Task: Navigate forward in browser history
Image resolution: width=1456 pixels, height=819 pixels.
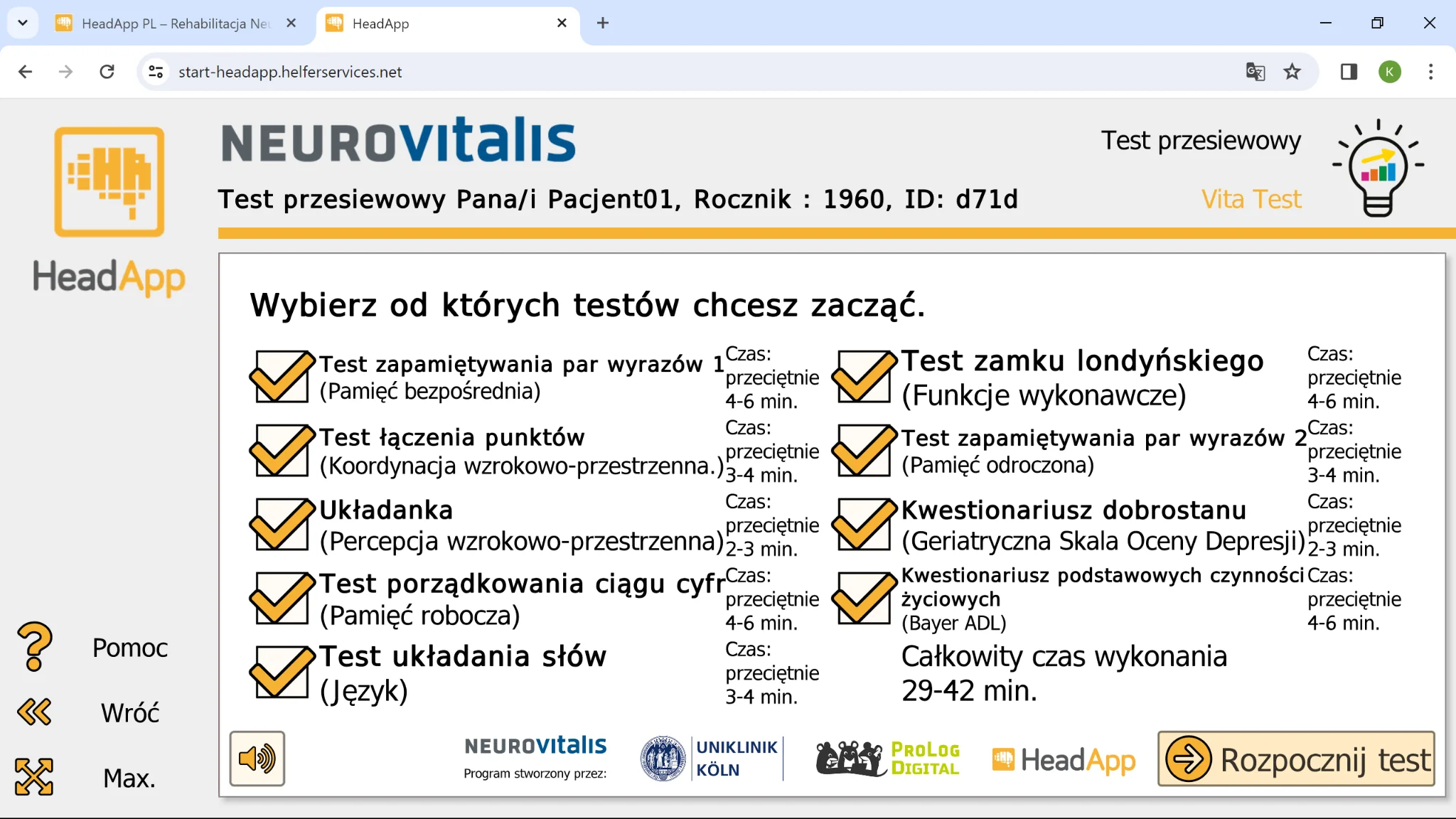Action: point(65,72)
